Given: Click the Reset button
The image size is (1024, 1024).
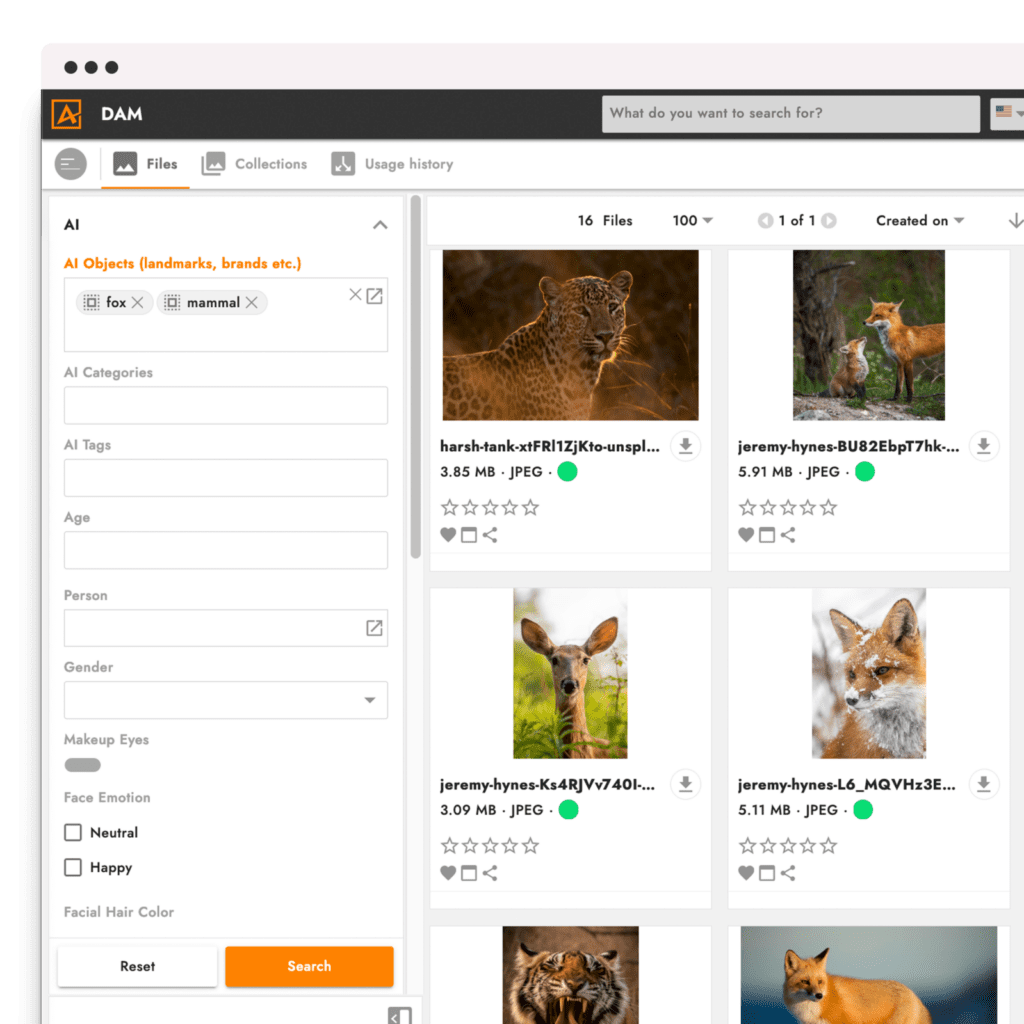Looking at the screenshot, I should point(137,967).
